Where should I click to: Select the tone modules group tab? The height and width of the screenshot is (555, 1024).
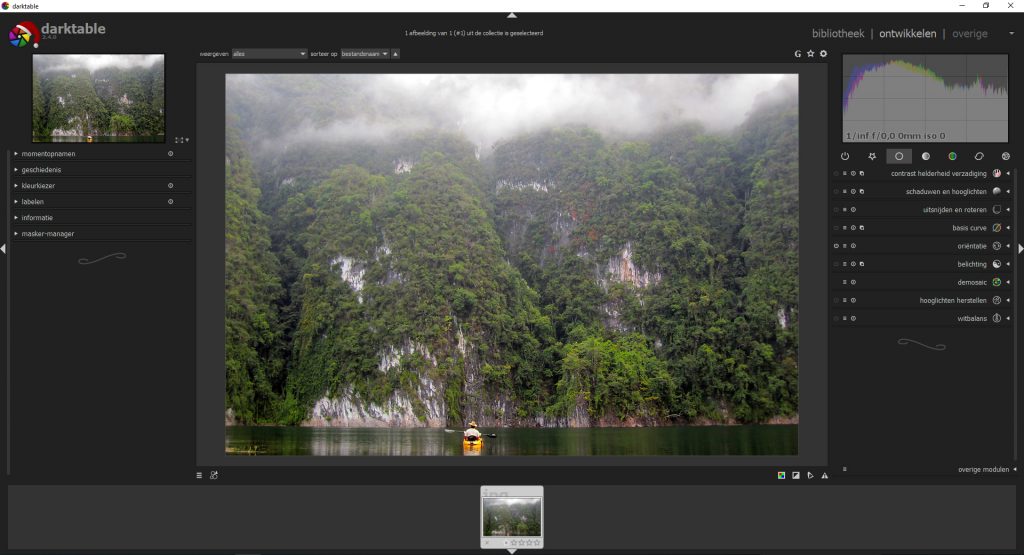925,156
